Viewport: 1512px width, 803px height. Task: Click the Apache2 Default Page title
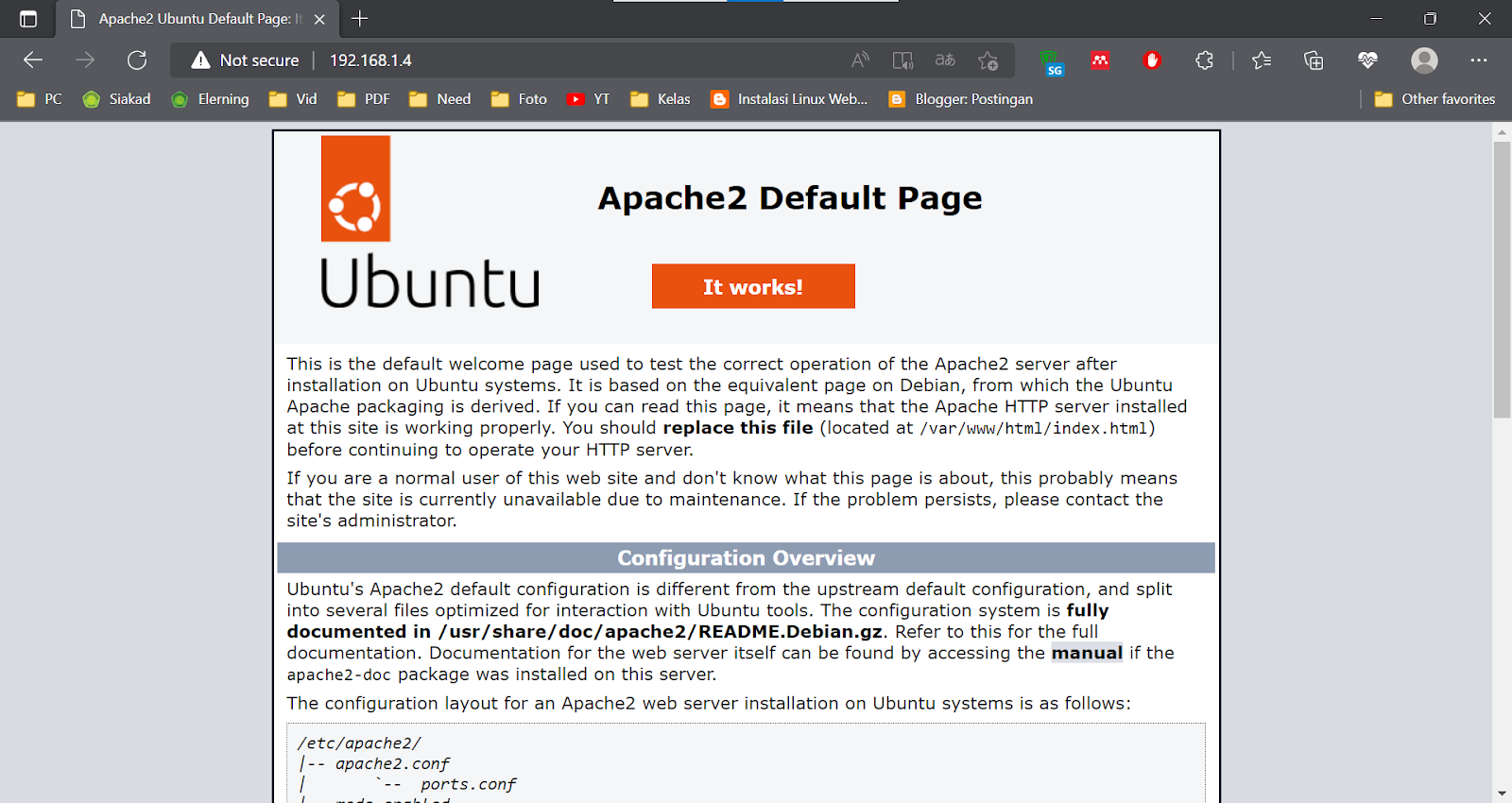coord(790,198)
